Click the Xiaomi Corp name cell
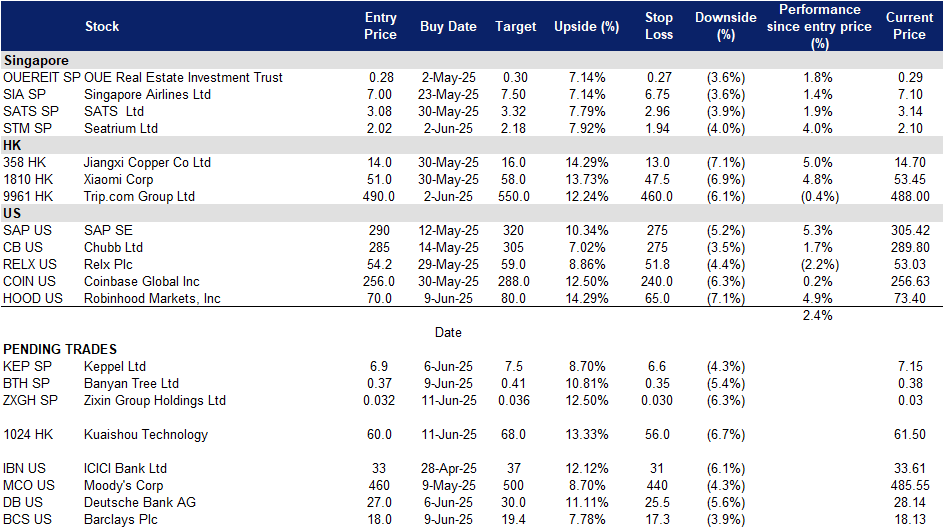The width and height of the screenshot is (943, 528). point(118,179)
